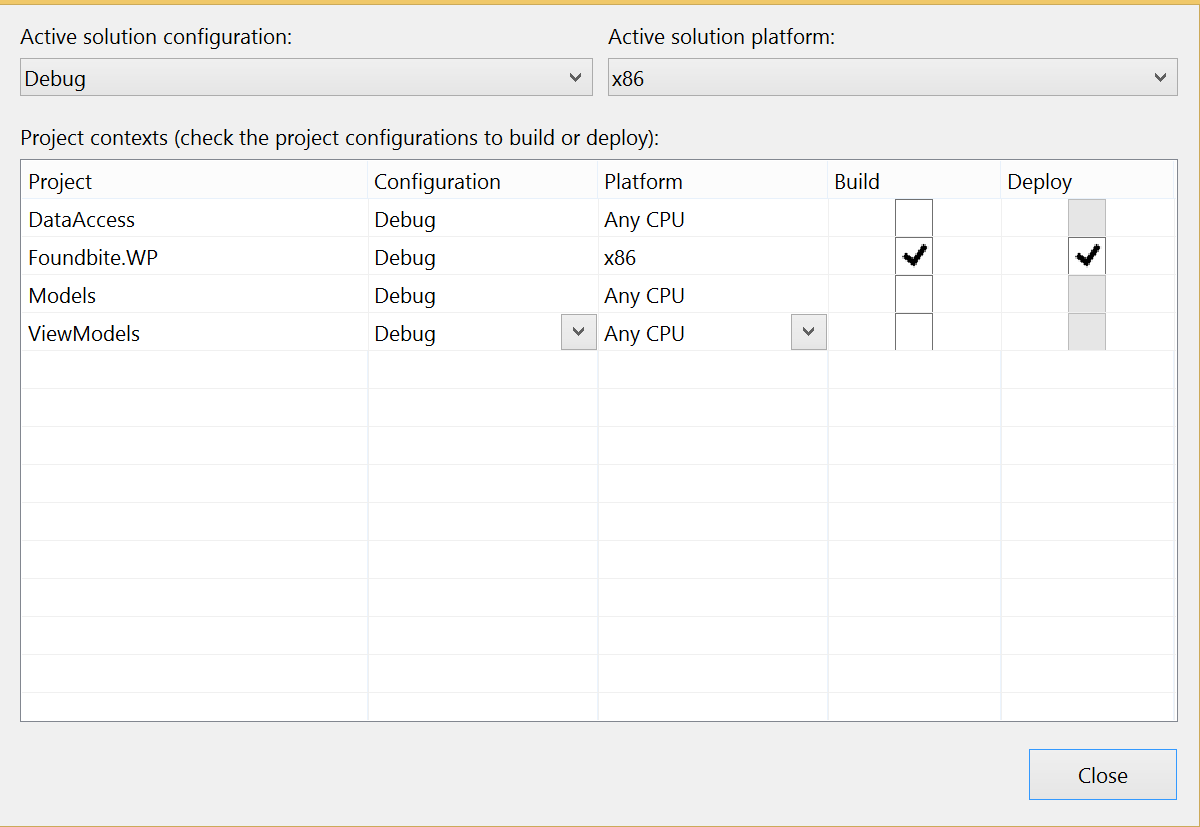Tick the Build checkbox for ViewModels

point(913,332)
